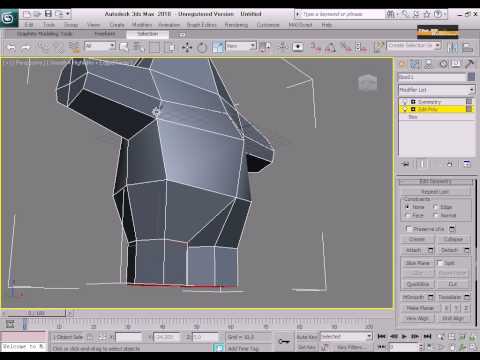
Task: Collapse the Edit Geometry rollout
Action: [436, 181]
